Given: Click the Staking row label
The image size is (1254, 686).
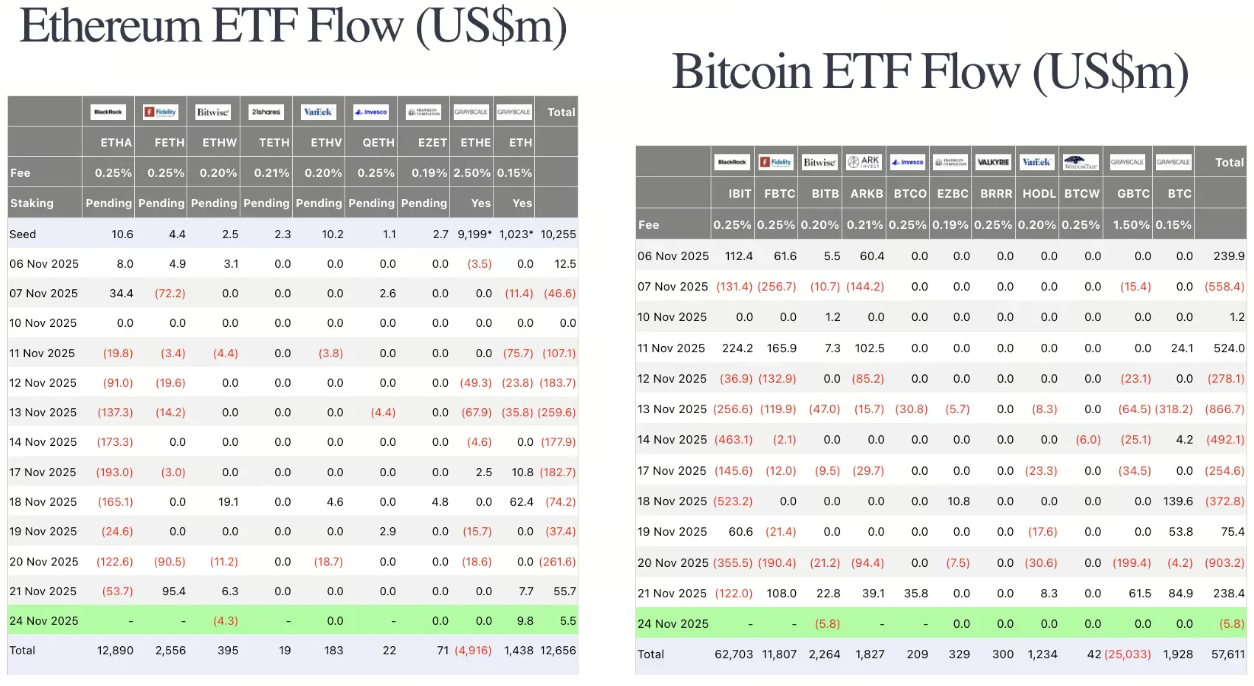Looking at the screenshot, I should coord(32,203).
